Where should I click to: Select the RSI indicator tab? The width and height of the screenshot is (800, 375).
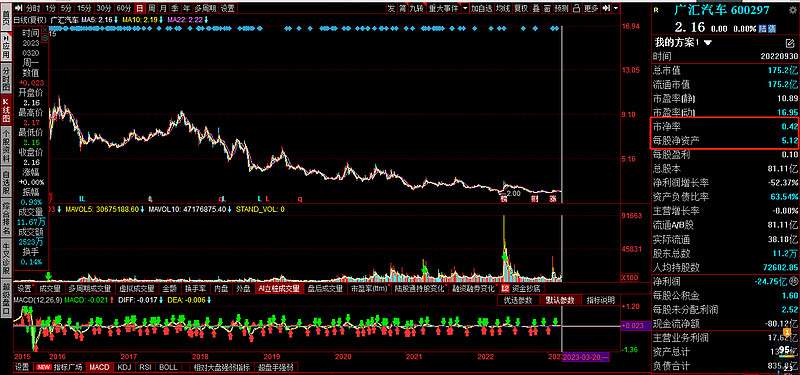pos(145,367)
